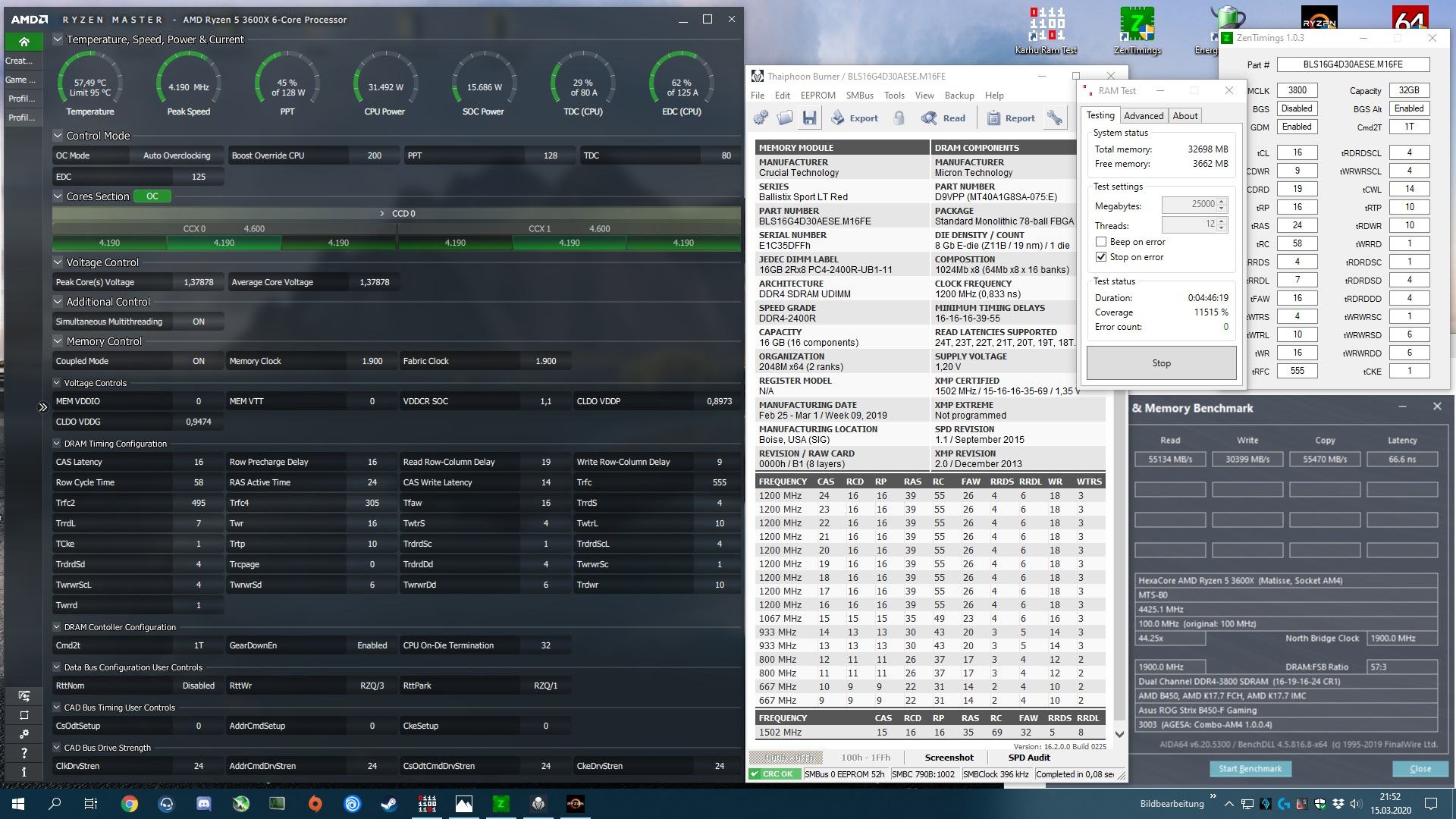1456x819 pixels.
Task: Collapse Voltage Control section
Action: point(58,262)
